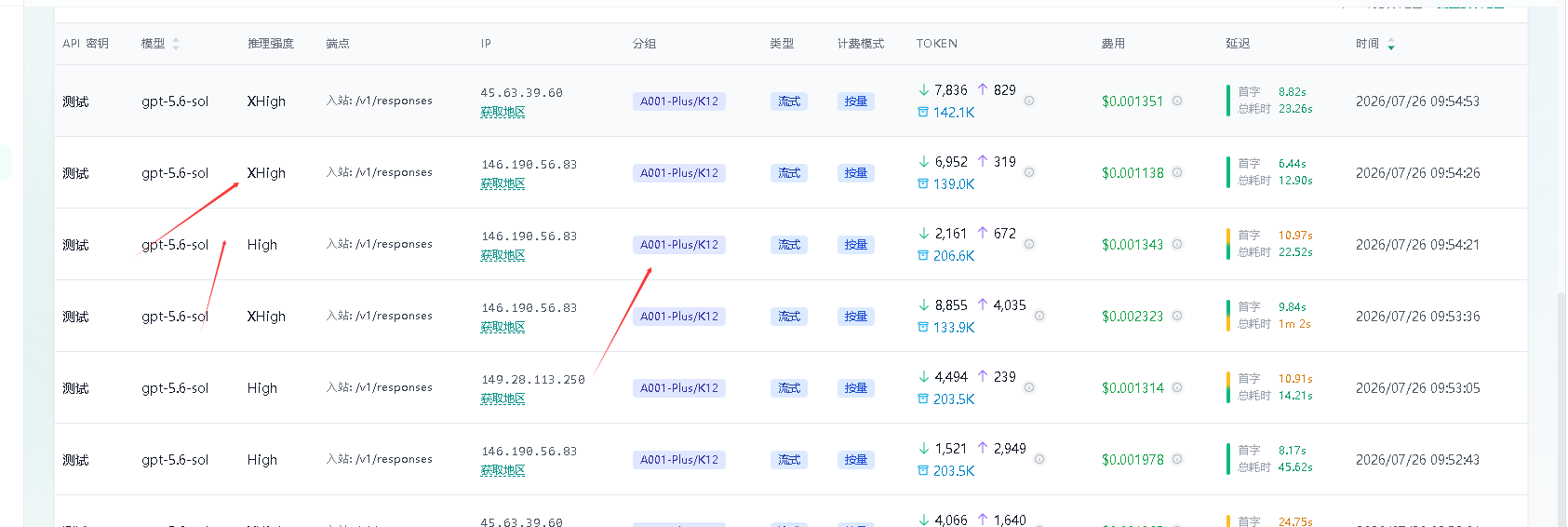This screenshot has width=1568, height=527.
Task: Click $0.001314 cost value
Action: 1132,388
